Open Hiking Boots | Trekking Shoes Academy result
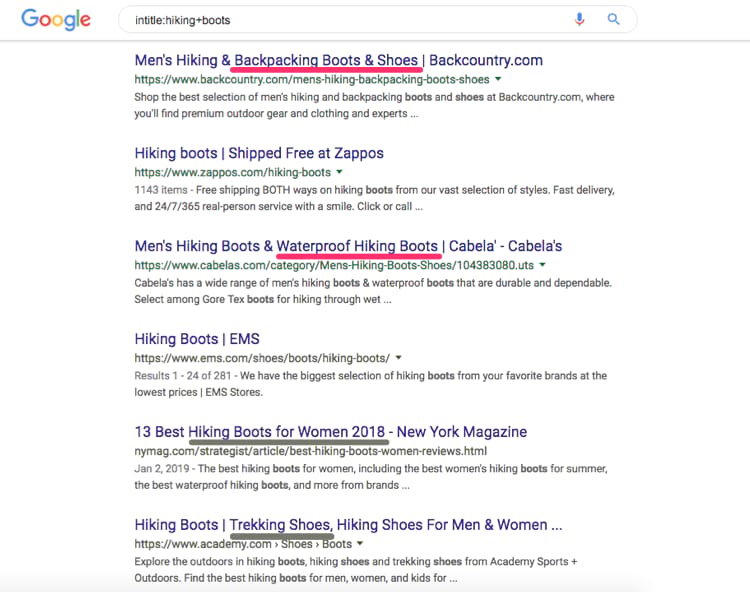This screenshot has height=592, width=750. (x=348, y=525)
